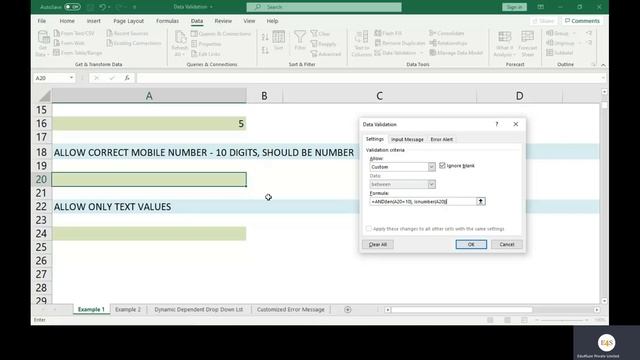Click Consolidate
640x360 pixels.
tap(447, 33)
